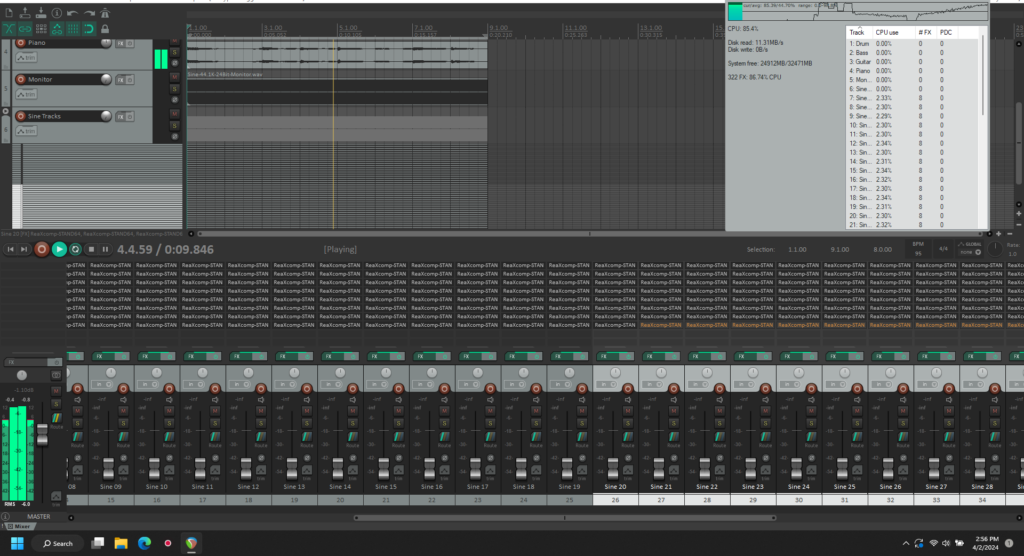Toggle phase invert on Sine 23 channel
The width and height of the screenshot is (1024, 556).
click(765, 457)
